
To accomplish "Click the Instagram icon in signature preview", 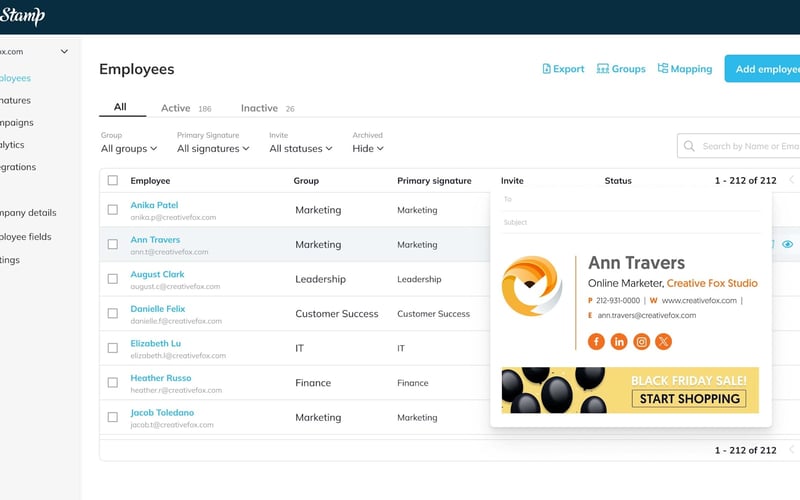I will pyautogui.click(x=641, y=341).
